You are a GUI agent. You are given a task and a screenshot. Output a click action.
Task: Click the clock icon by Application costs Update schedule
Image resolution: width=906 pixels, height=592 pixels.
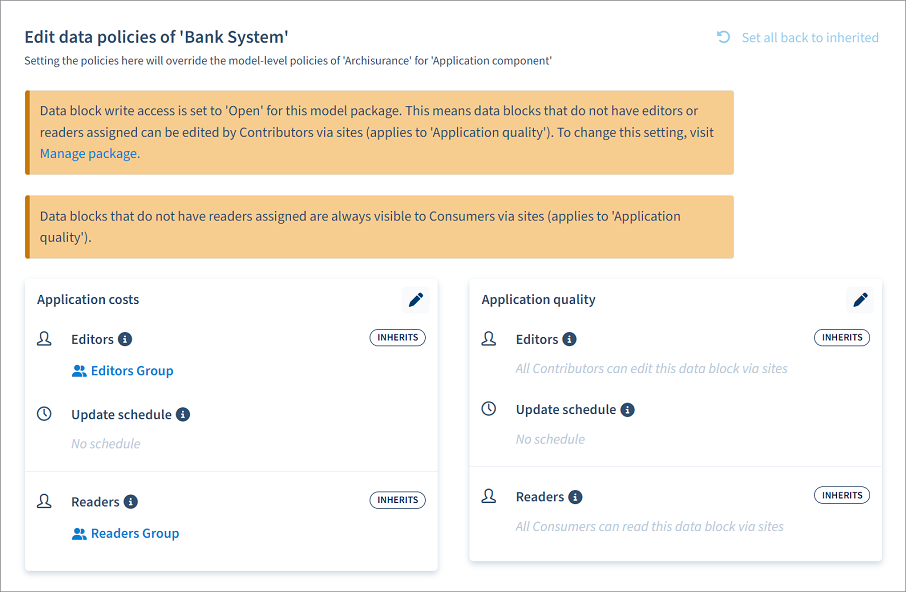44,414
